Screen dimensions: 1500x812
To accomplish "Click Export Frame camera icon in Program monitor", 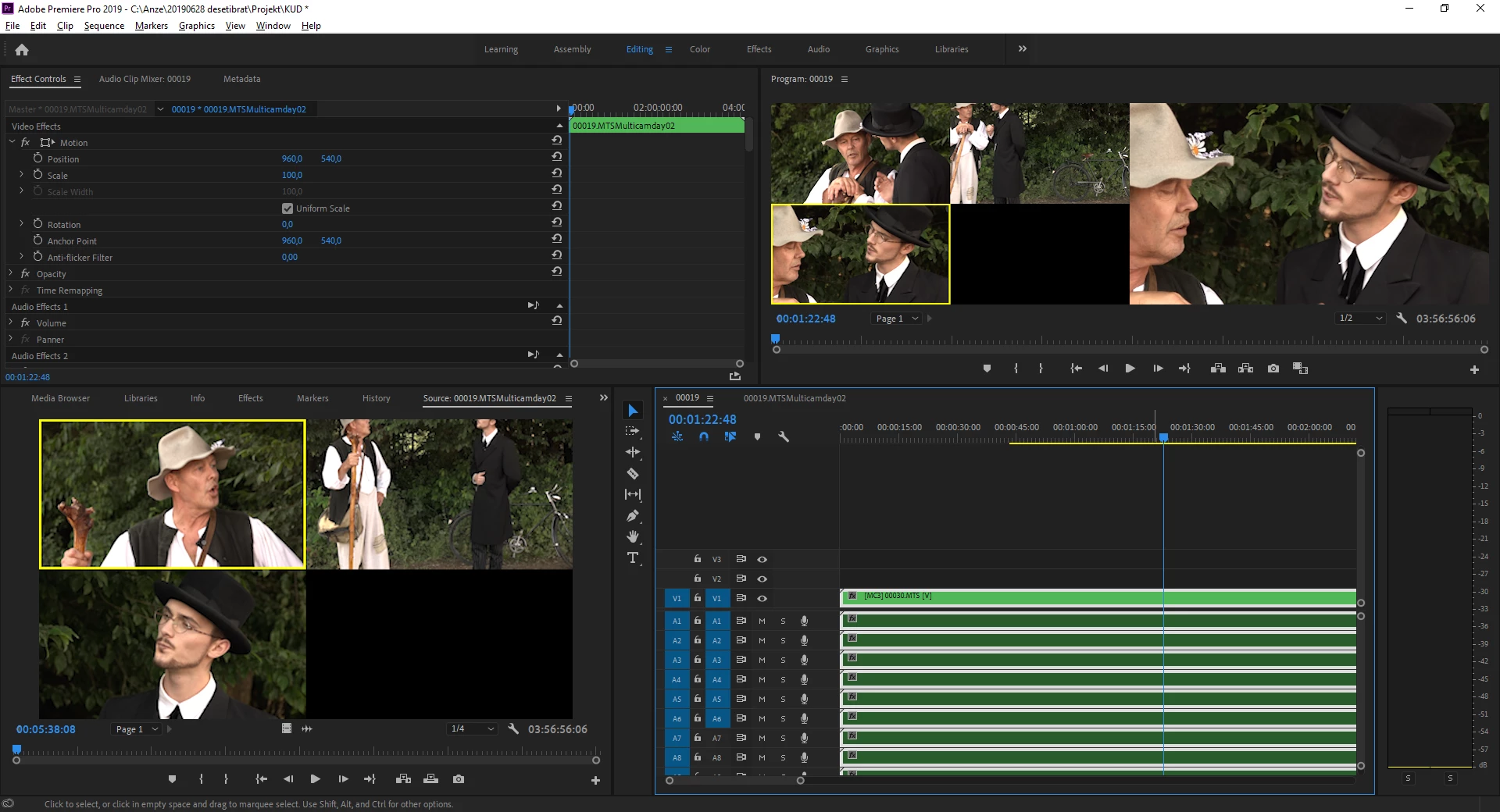I will click(1273, 369).
